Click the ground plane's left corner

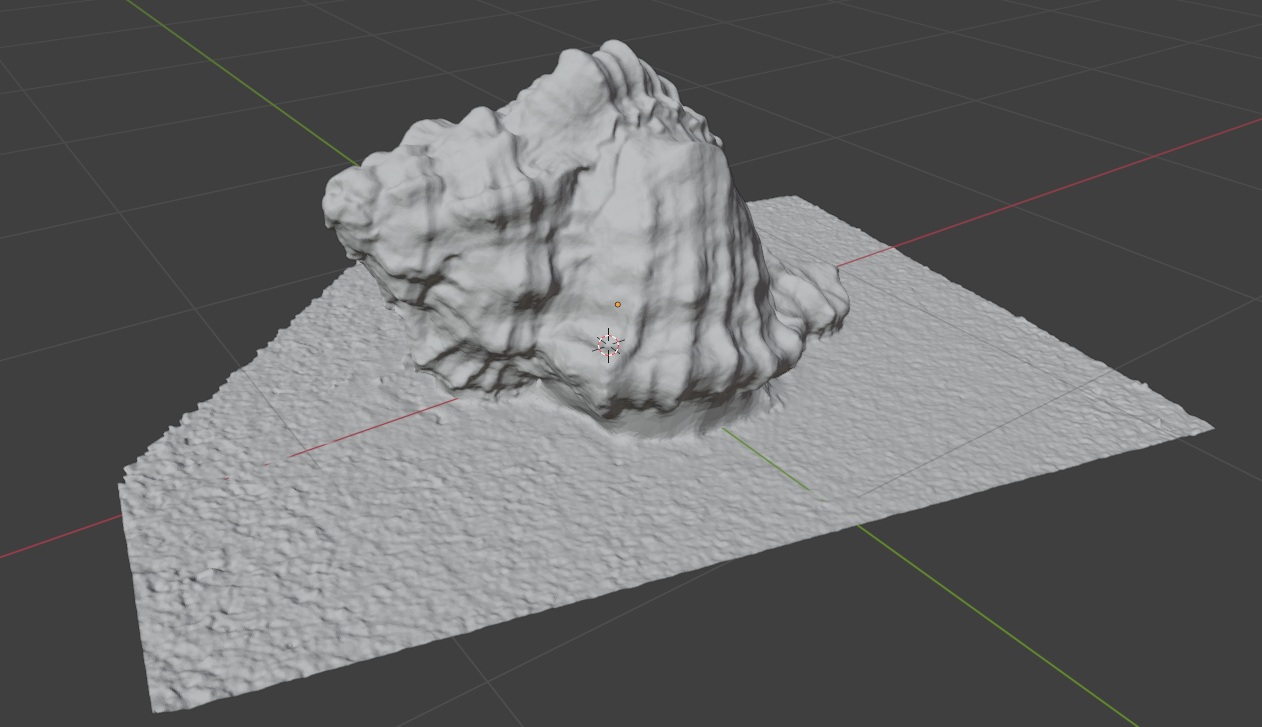(x=124, y=472)
